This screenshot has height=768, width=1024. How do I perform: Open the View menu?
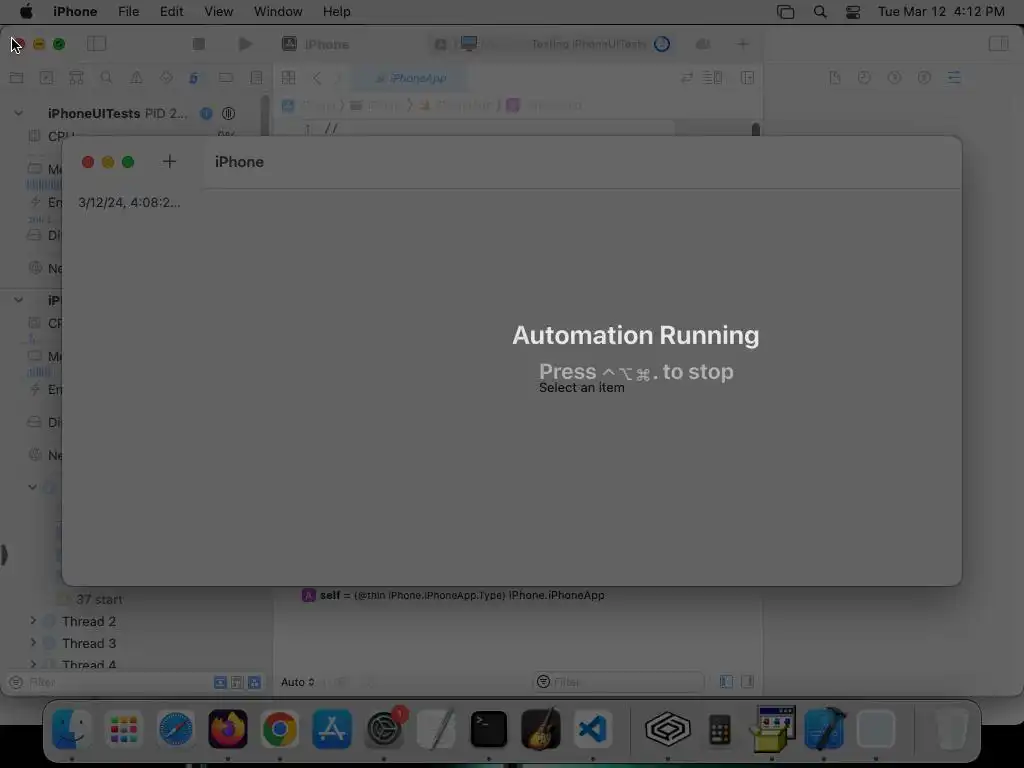click(218, 12)
